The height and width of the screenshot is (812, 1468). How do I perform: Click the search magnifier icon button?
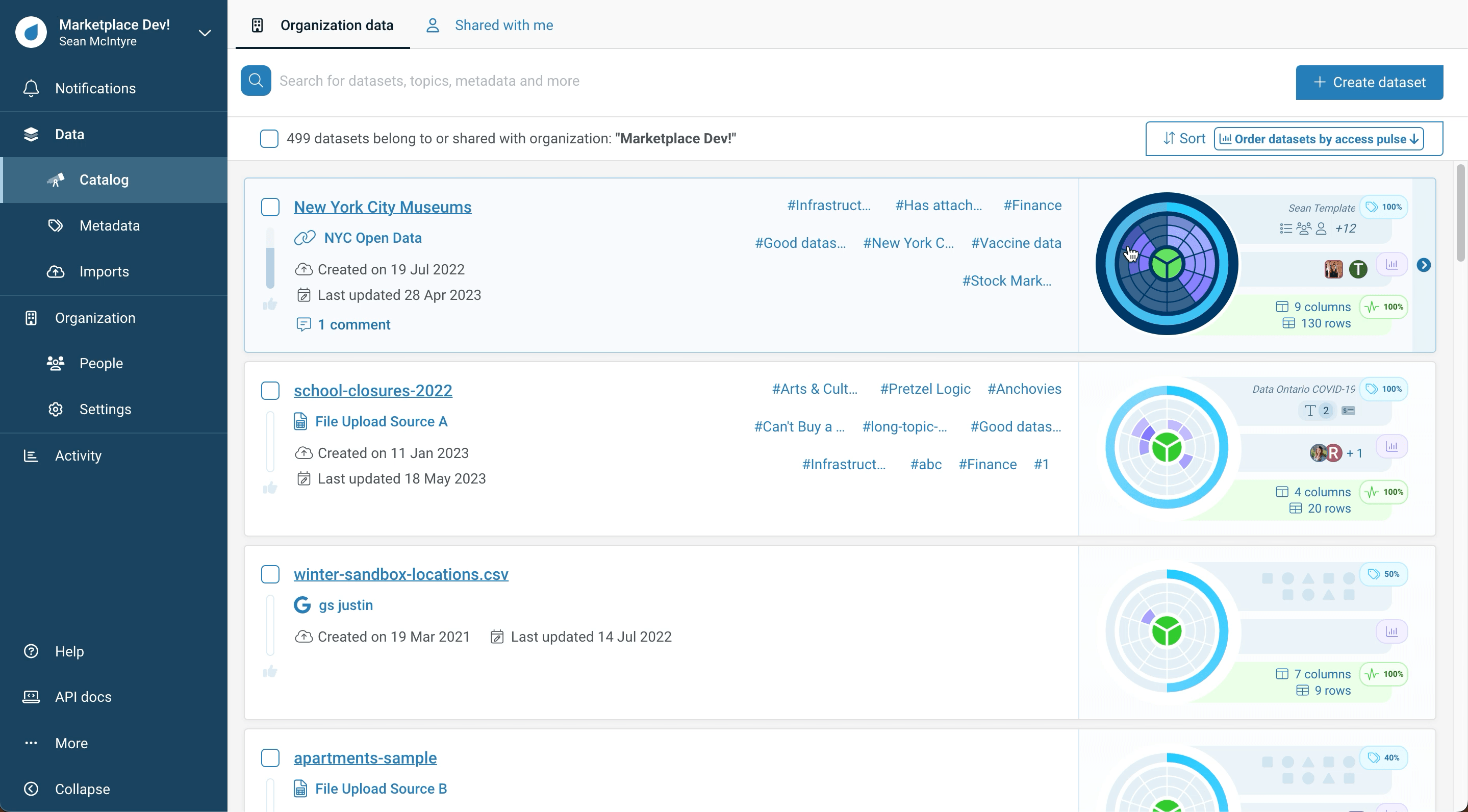pos(256,81)
